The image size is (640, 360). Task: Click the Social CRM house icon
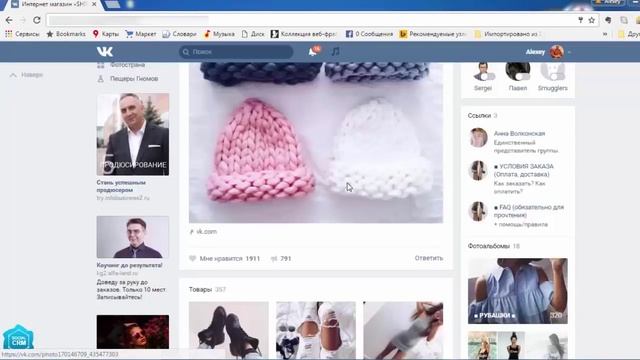(18, 337)
